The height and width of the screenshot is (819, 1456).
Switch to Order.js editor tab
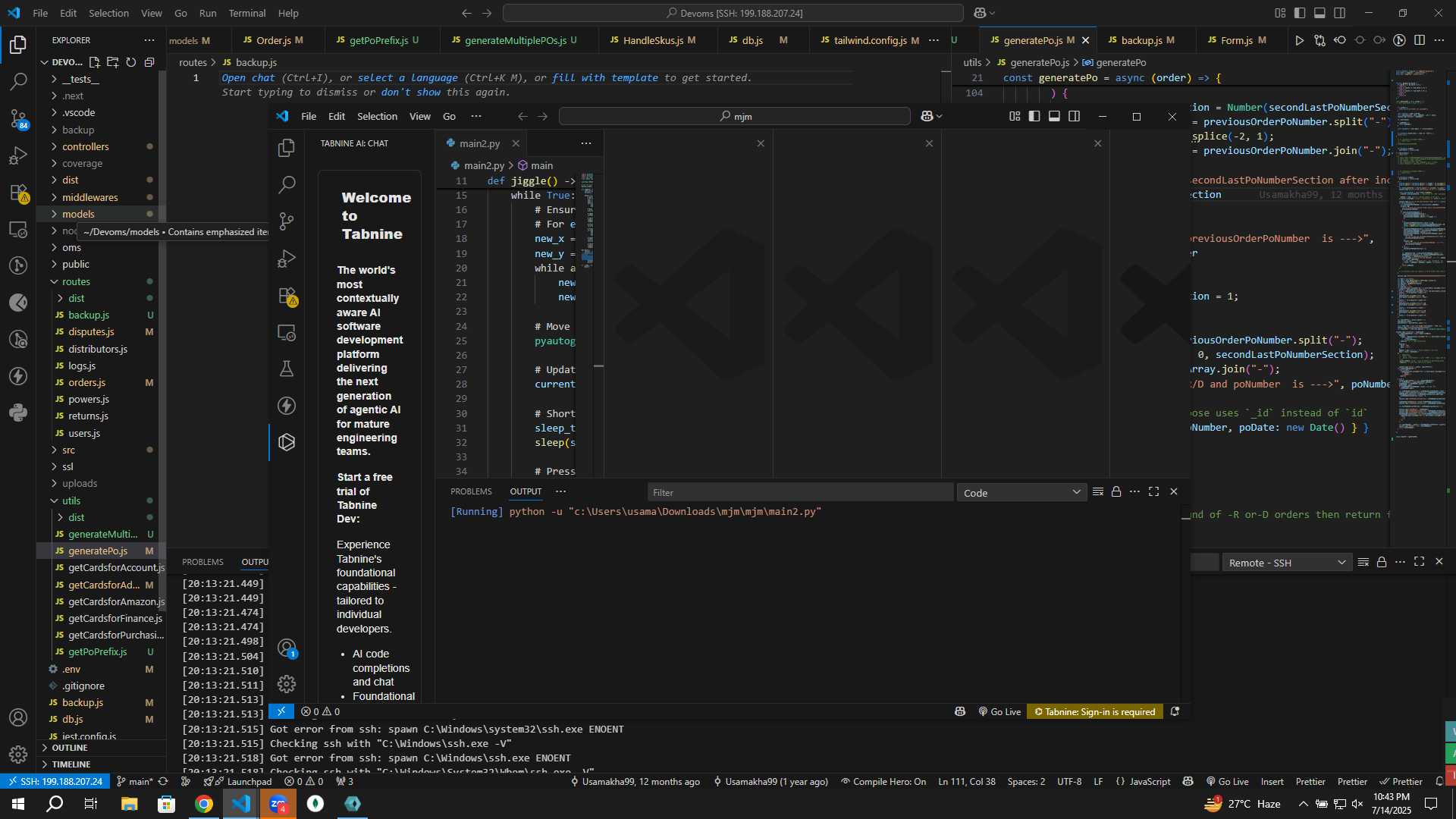tap(273, 40)
